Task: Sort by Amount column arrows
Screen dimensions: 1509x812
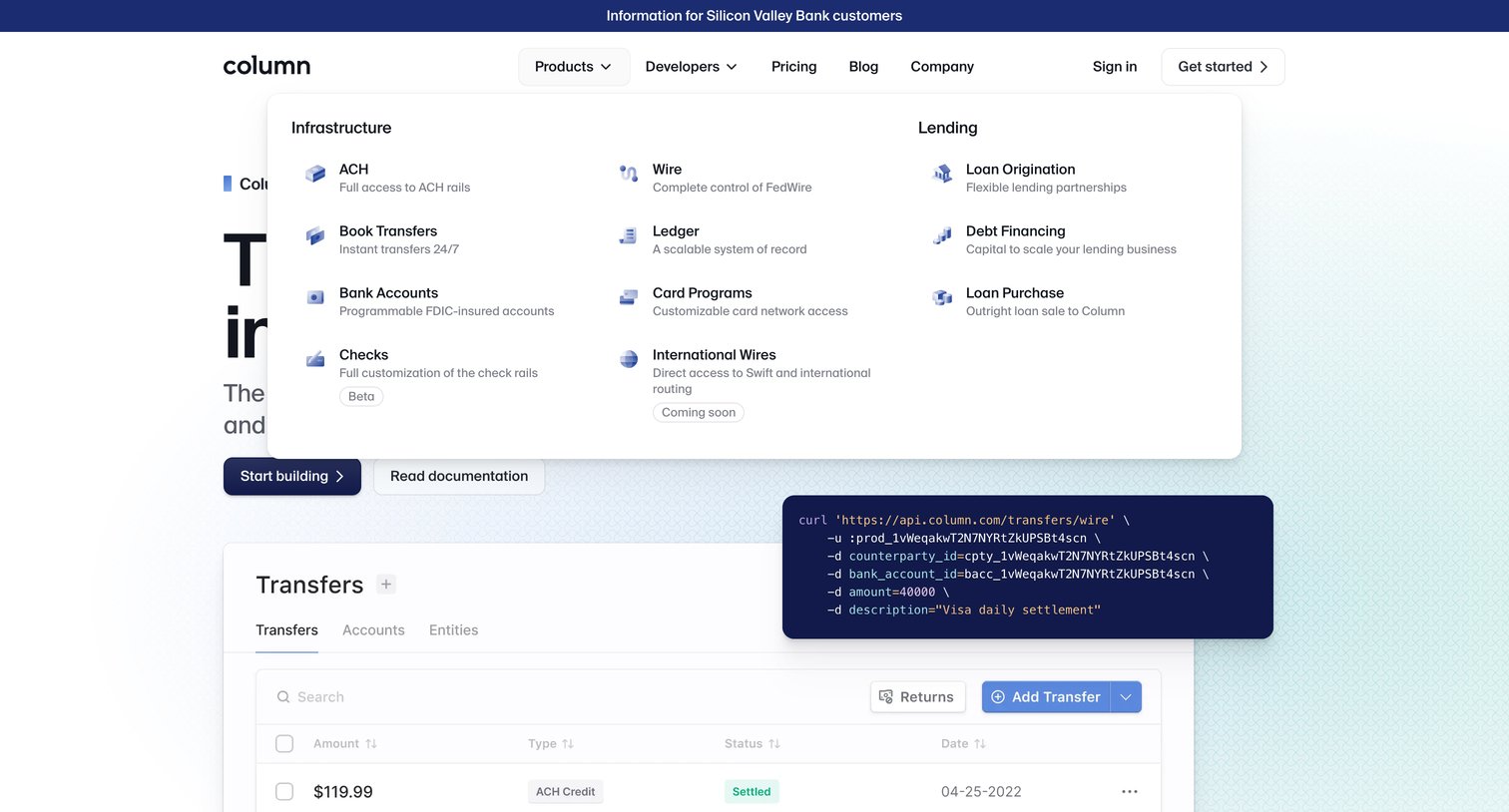Action: coord(371,744)
